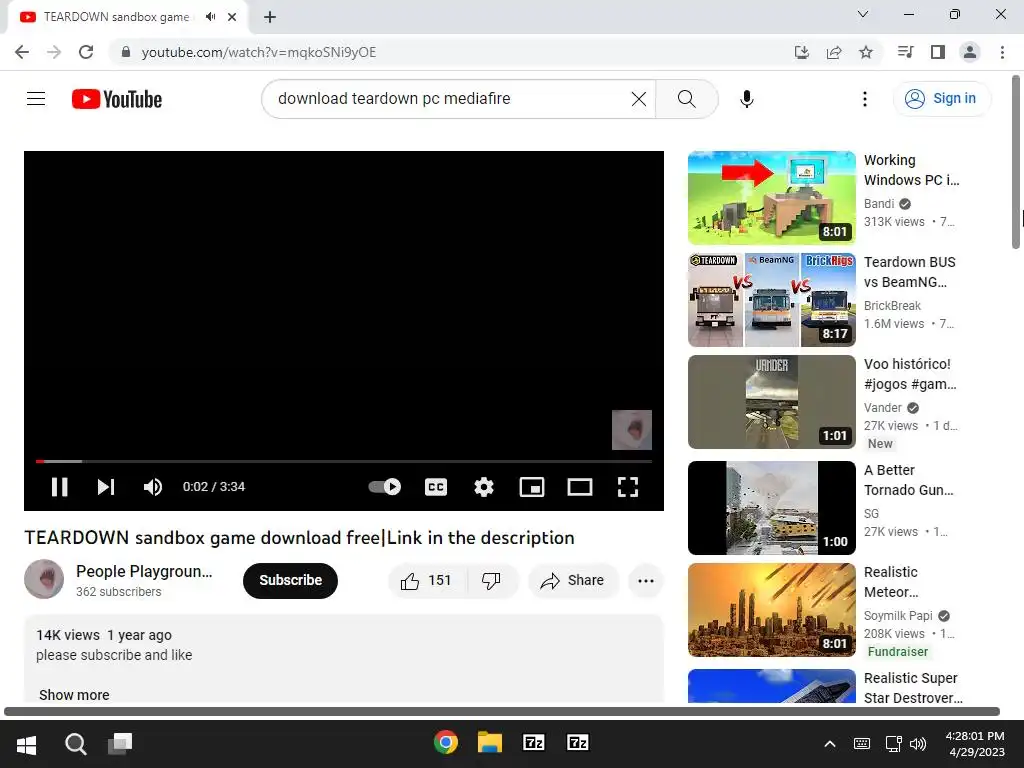Open a new browser tab
This screenshot has width=1024, height=768.
click(x=270, y=17)
